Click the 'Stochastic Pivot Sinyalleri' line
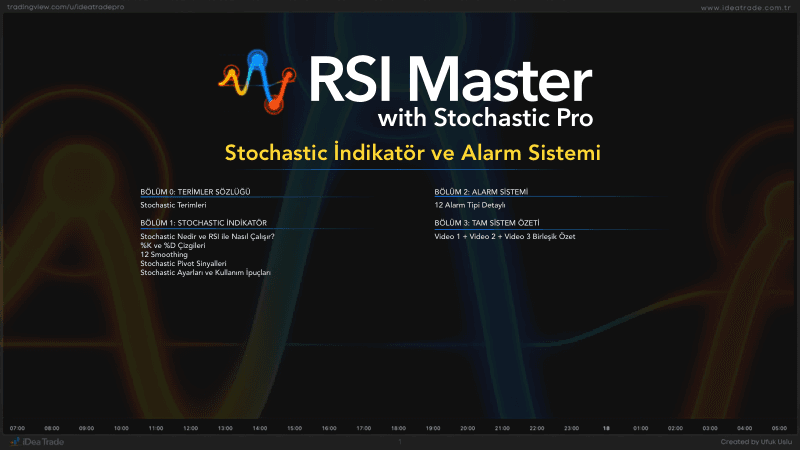 tap(183, 263)
